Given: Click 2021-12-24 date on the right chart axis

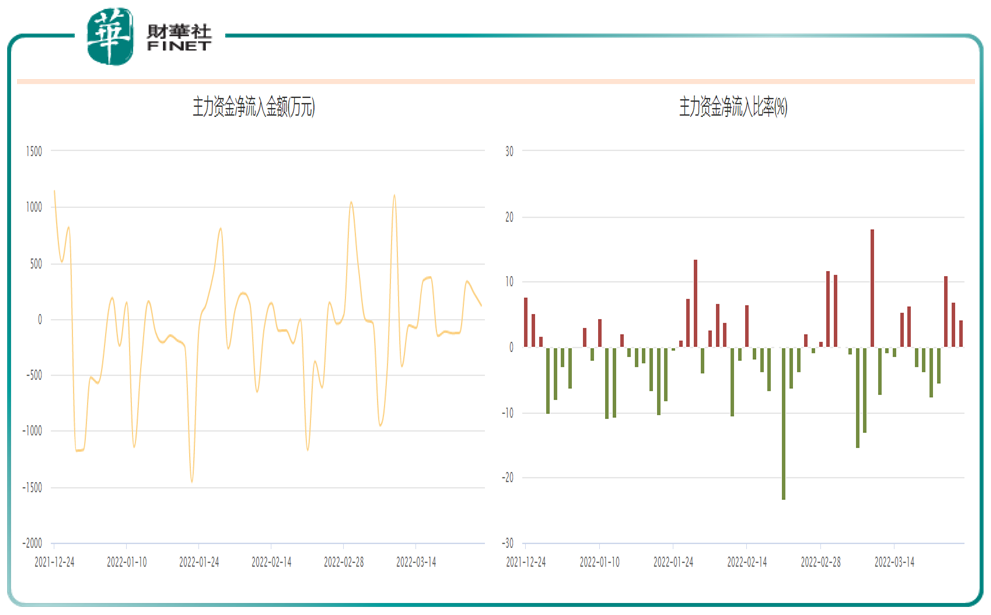Looking at the screenshot, I should [x=526, y=562].
